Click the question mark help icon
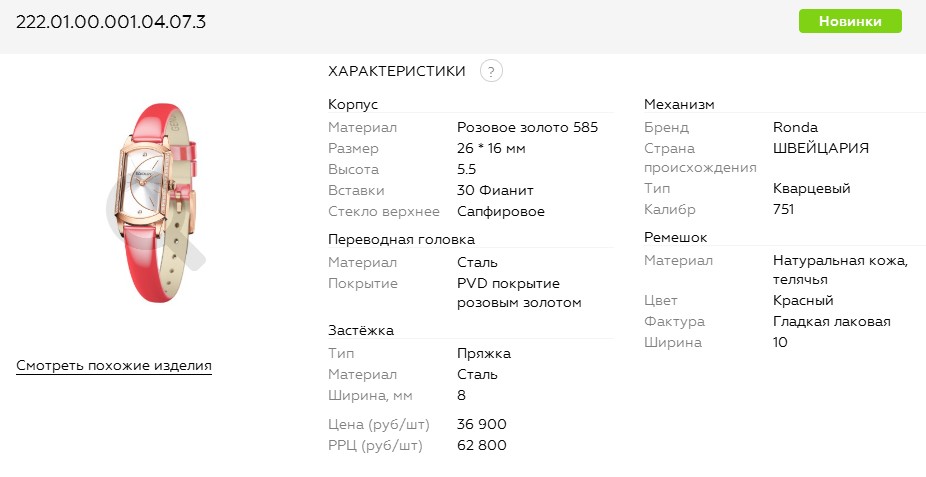The height and width of the screenshot is (477, 926). pos(490,71)
